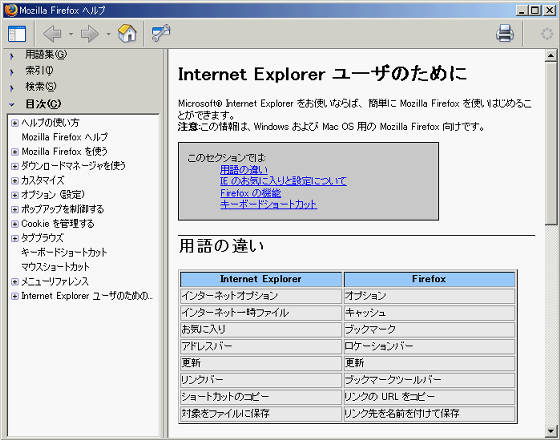Expand ポップアップを制御する tree node

15,209
